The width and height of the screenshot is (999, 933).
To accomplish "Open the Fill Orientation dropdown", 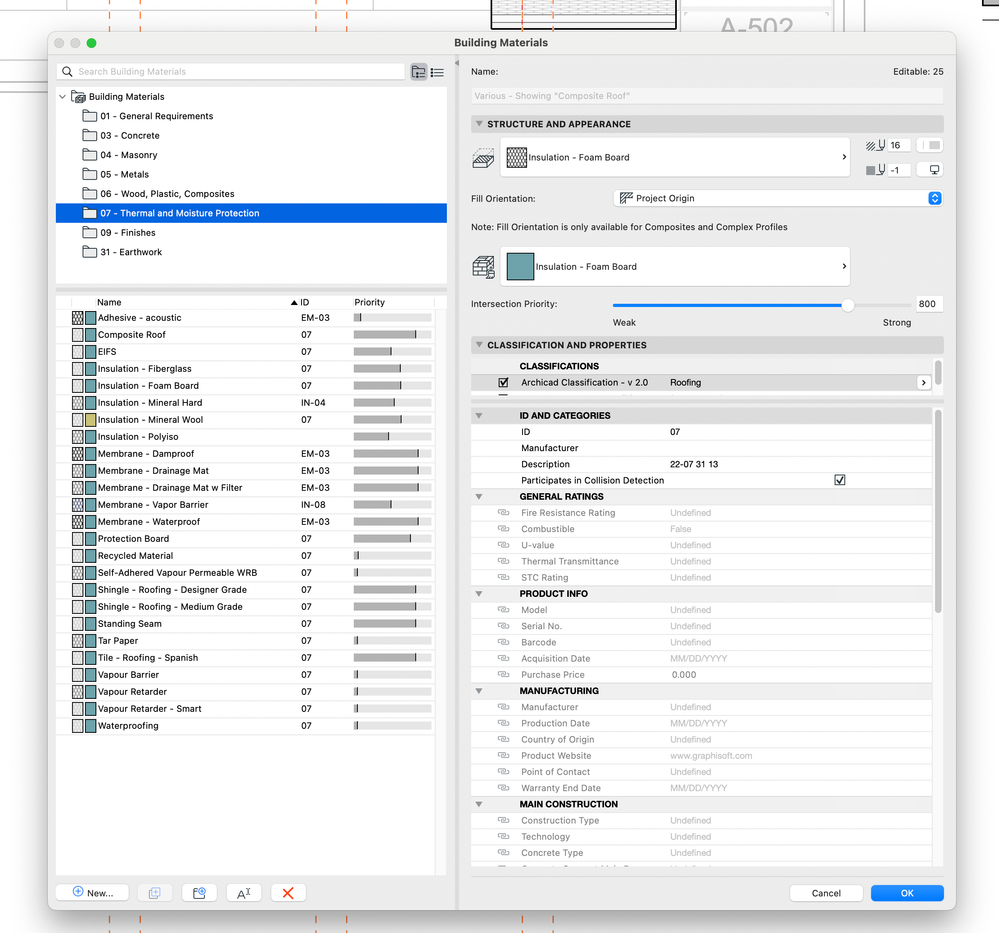I will click(x=777, y=198).
